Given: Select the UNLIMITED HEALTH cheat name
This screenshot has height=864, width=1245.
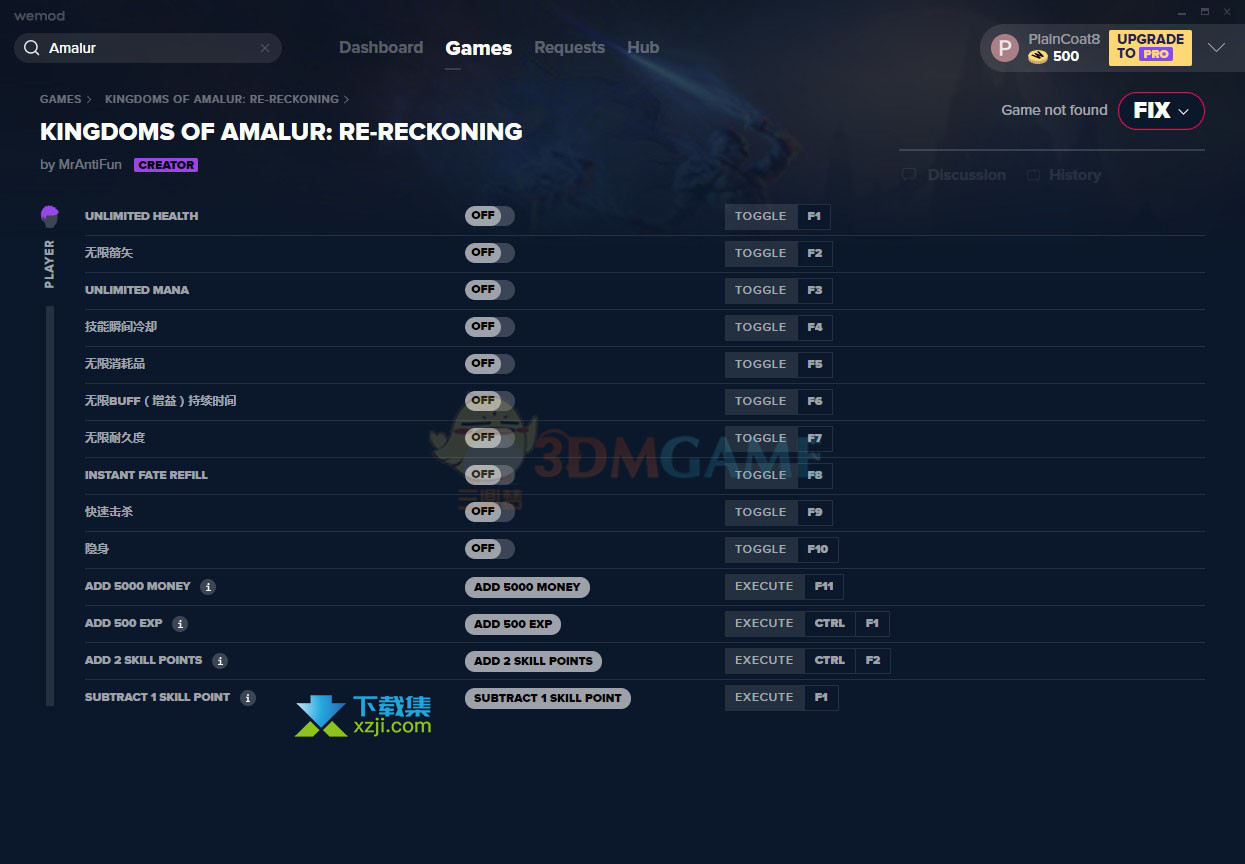Looking at the screenshot, I should pos(142,216).
